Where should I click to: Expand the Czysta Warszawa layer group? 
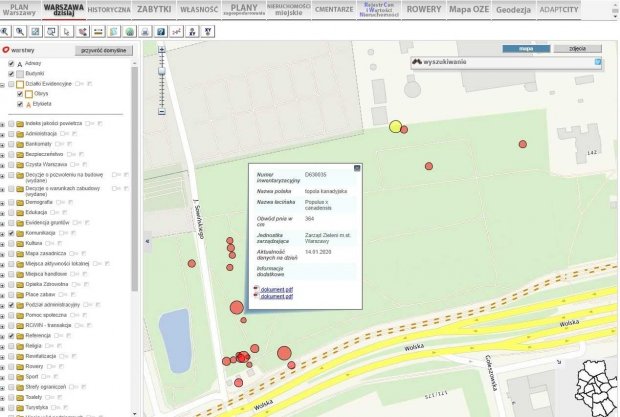click(x=2, y=165)
